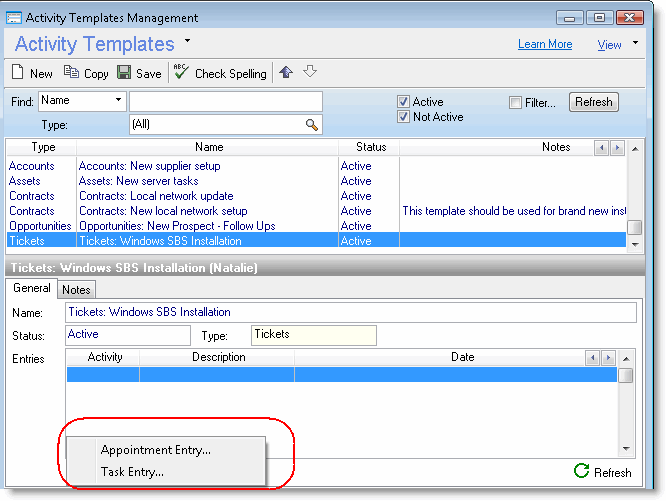Click the Assets type cell
The height and width of the screenshot is (501, 666).
pyautogui.click(x=25, y=181)
